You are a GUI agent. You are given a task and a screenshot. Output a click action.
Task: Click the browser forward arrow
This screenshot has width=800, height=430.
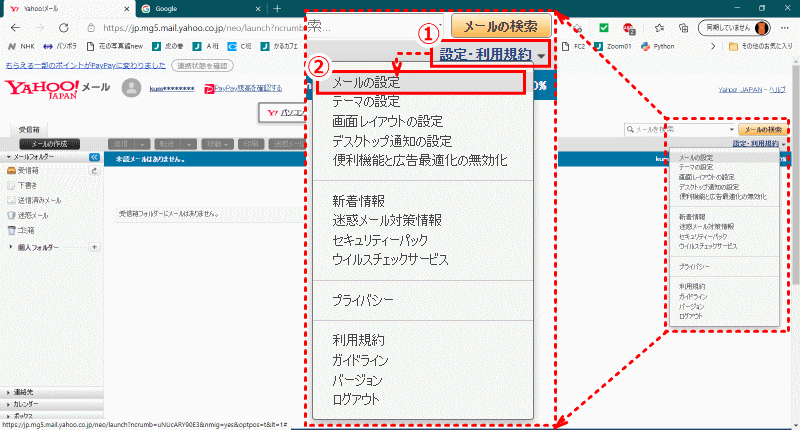tap(39, 28)
